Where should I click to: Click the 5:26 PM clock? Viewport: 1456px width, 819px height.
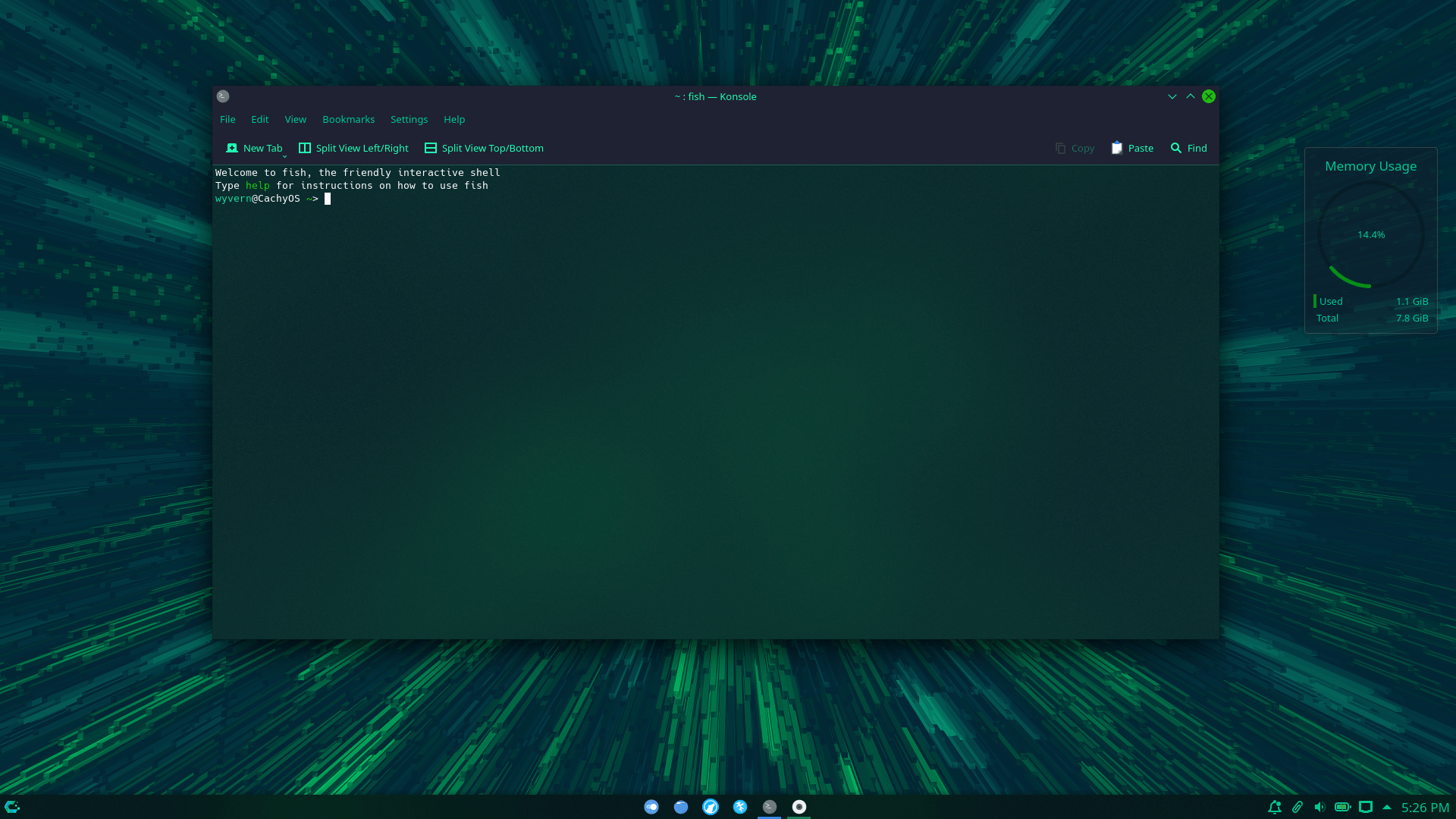click(1425, 808)
